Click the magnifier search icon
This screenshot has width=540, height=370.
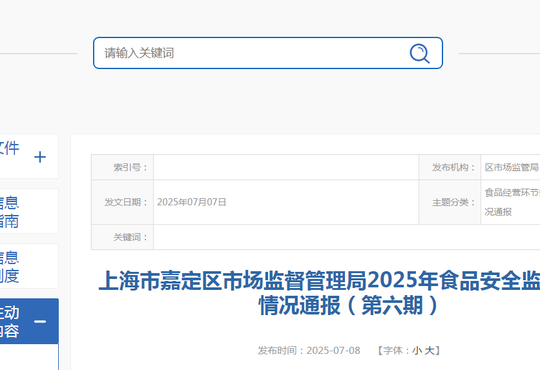[x=419, y=53]
